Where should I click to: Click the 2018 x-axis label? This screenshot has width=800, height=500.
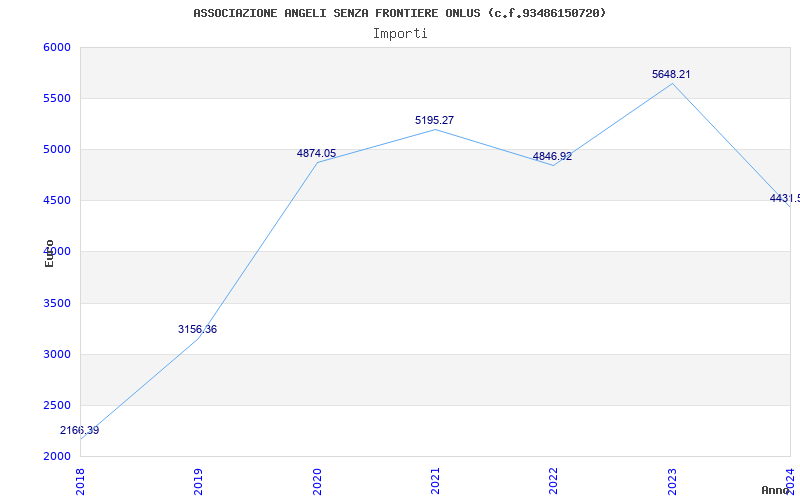pos(80,481)
